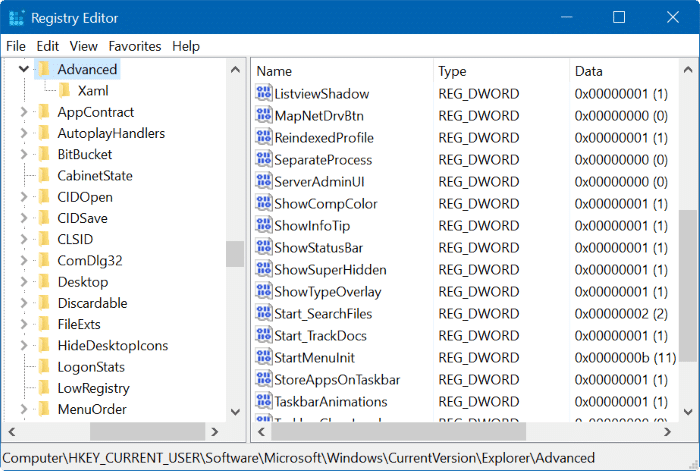This screenshot has width=700, height=471.
Task: Click the MapNetDrvBtn DWORD value icon
Action: 264,115
